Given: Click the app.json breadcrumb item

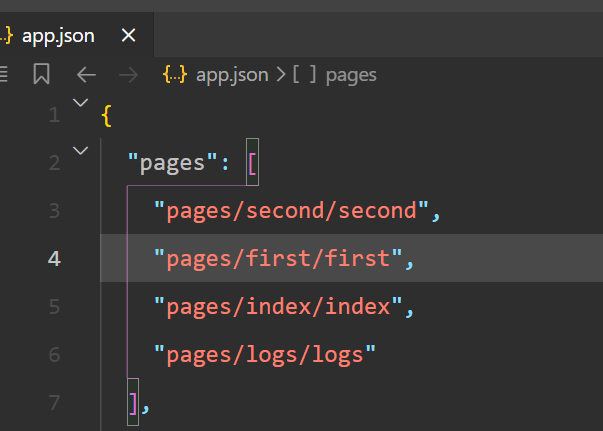Looking at the screenshot, I should click(229, 75).
